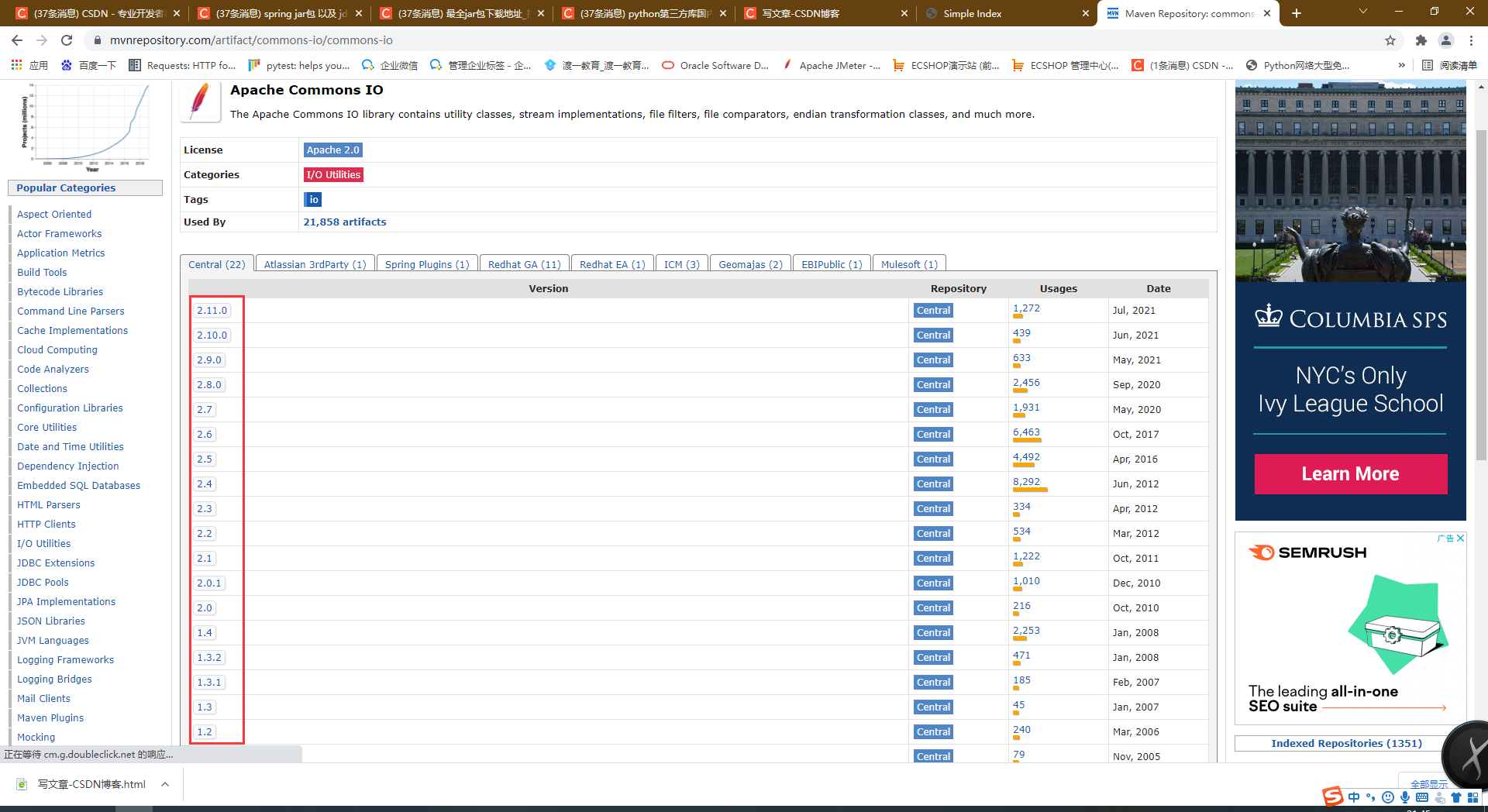The height and width of the screenshot is (812, 1488).
Task: Open the 6,463 usages link
Action: [x=1026, y=432]
